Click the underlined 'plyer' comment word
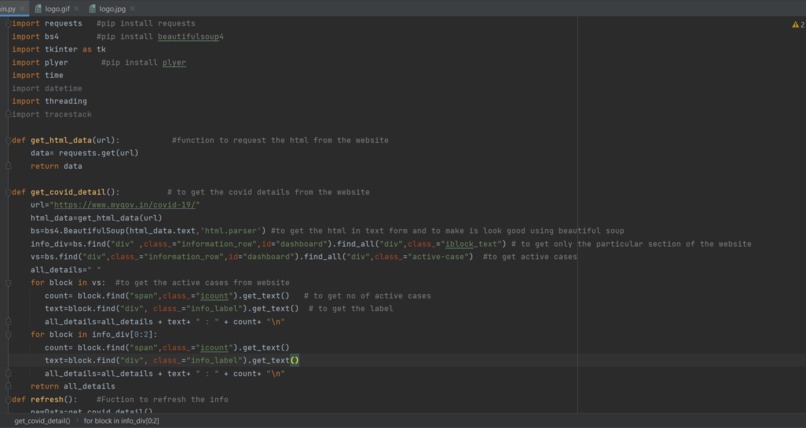806x428 pixels. tap(174, 63)
